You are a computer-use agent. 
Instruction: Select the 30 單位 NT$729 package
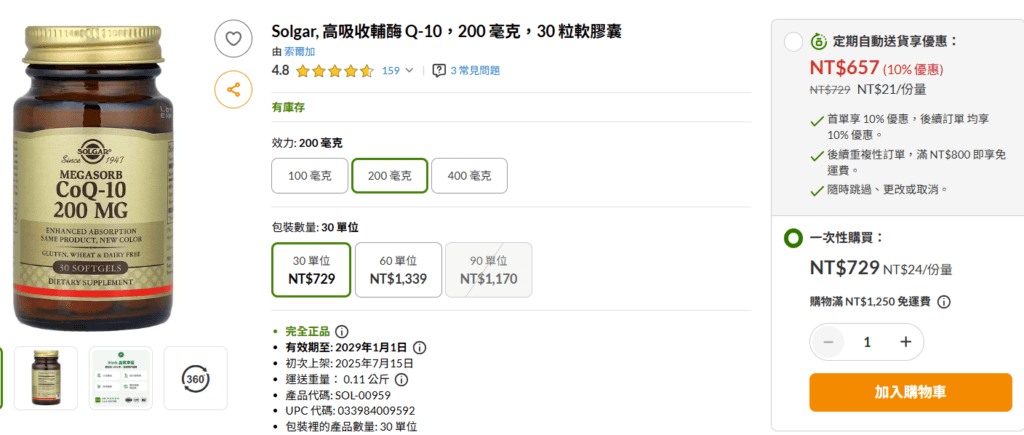pos(312,270)
